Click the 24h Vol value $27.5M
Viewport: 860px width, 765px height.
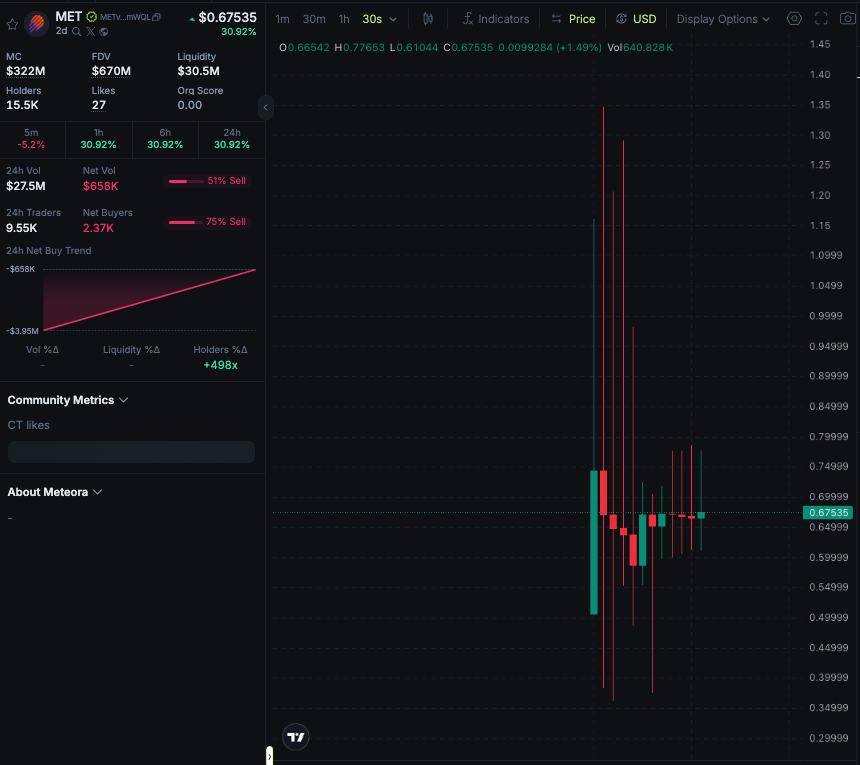[26, 186]
